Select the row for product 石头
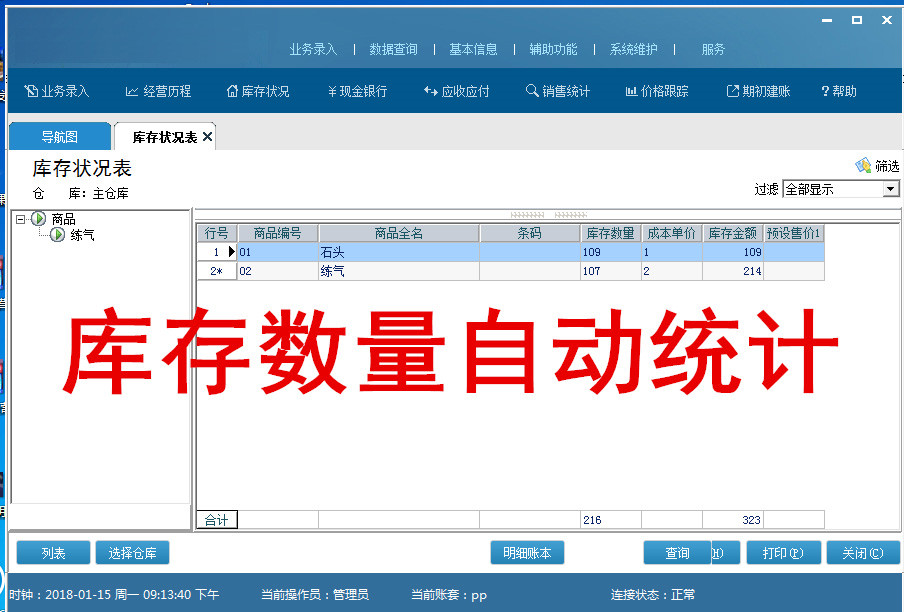Image resolution: width=904 pixels, height=612 pixels. [398, 253]
